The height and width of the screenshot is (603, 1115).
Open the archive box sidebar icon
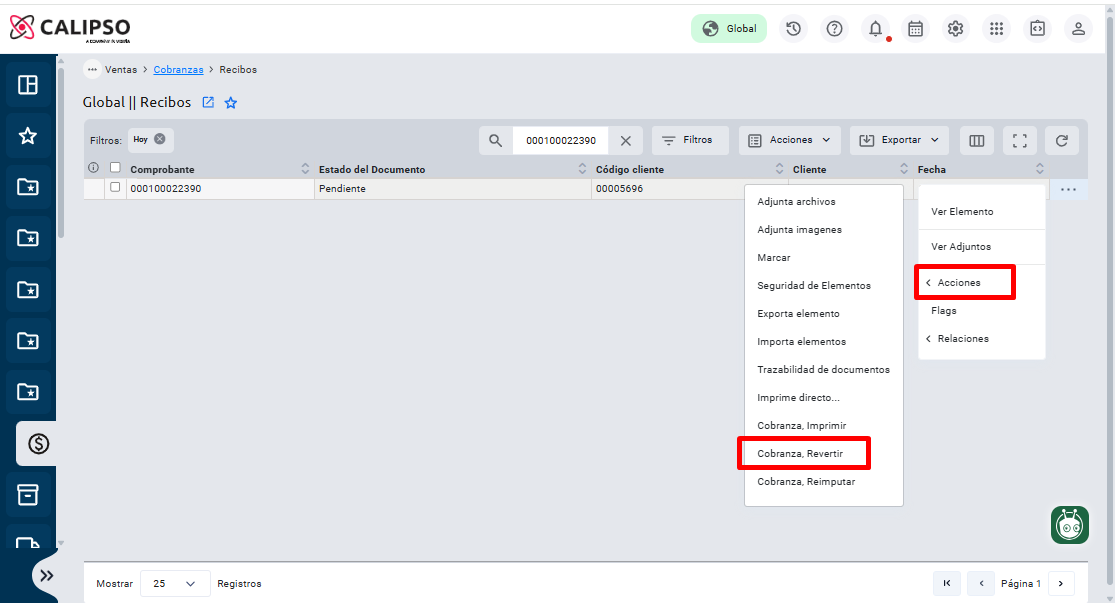click(x=28, y=494)
